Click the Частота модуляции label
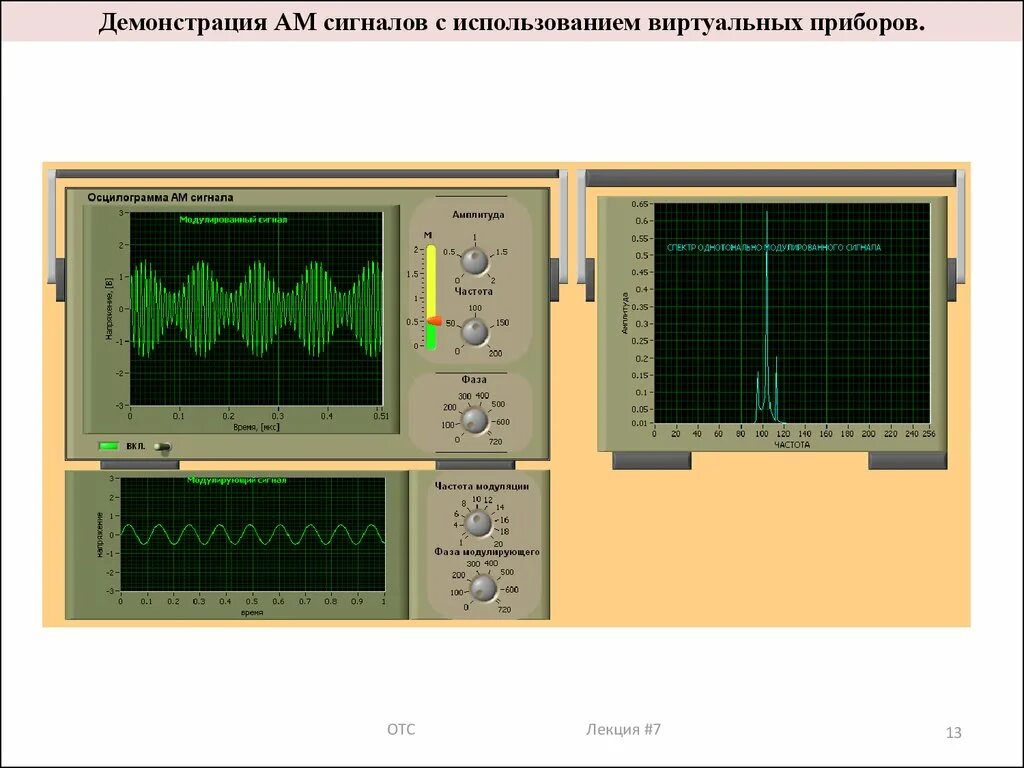 (482, 486)
